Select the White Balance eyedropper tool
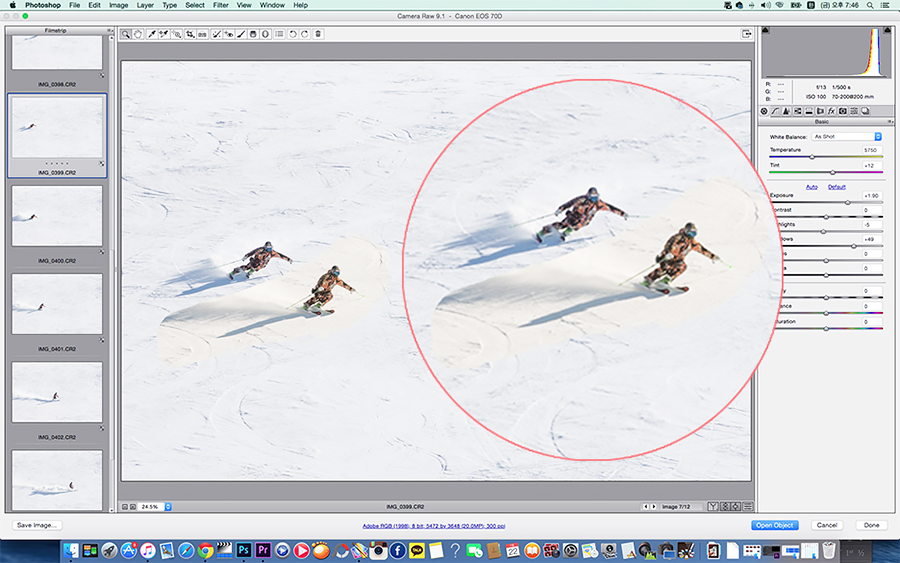 tap(151, 34)
